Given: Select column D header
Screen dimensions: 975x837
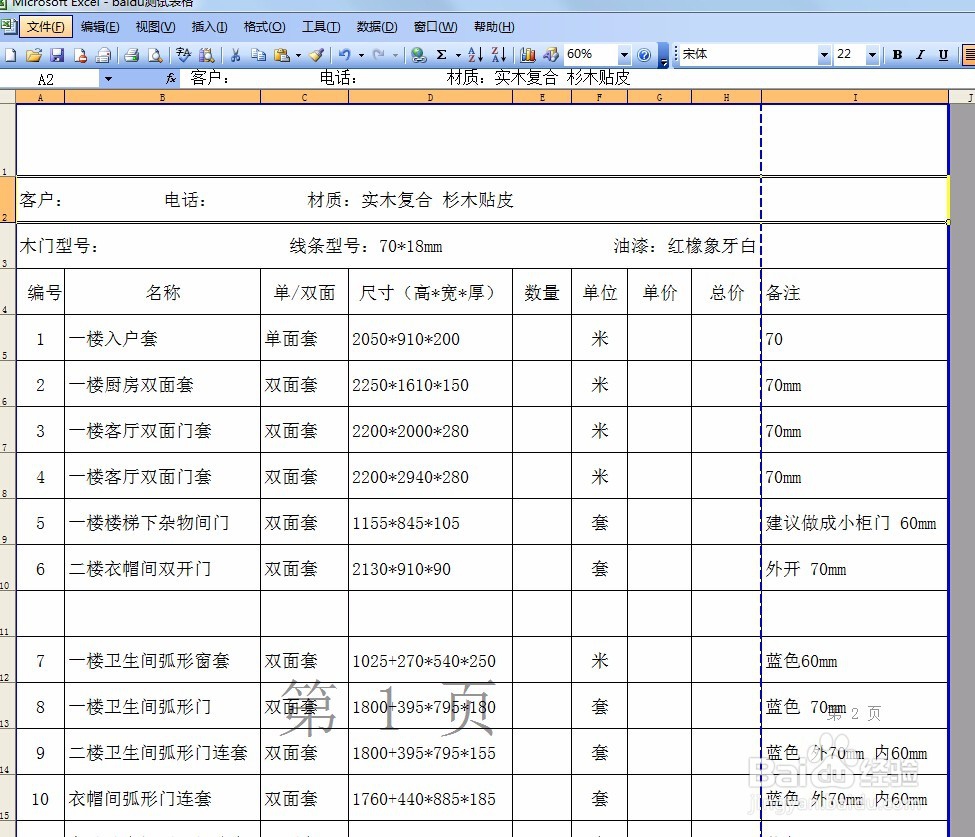Looking at the screenshot, I should click(x=430, y=97).
